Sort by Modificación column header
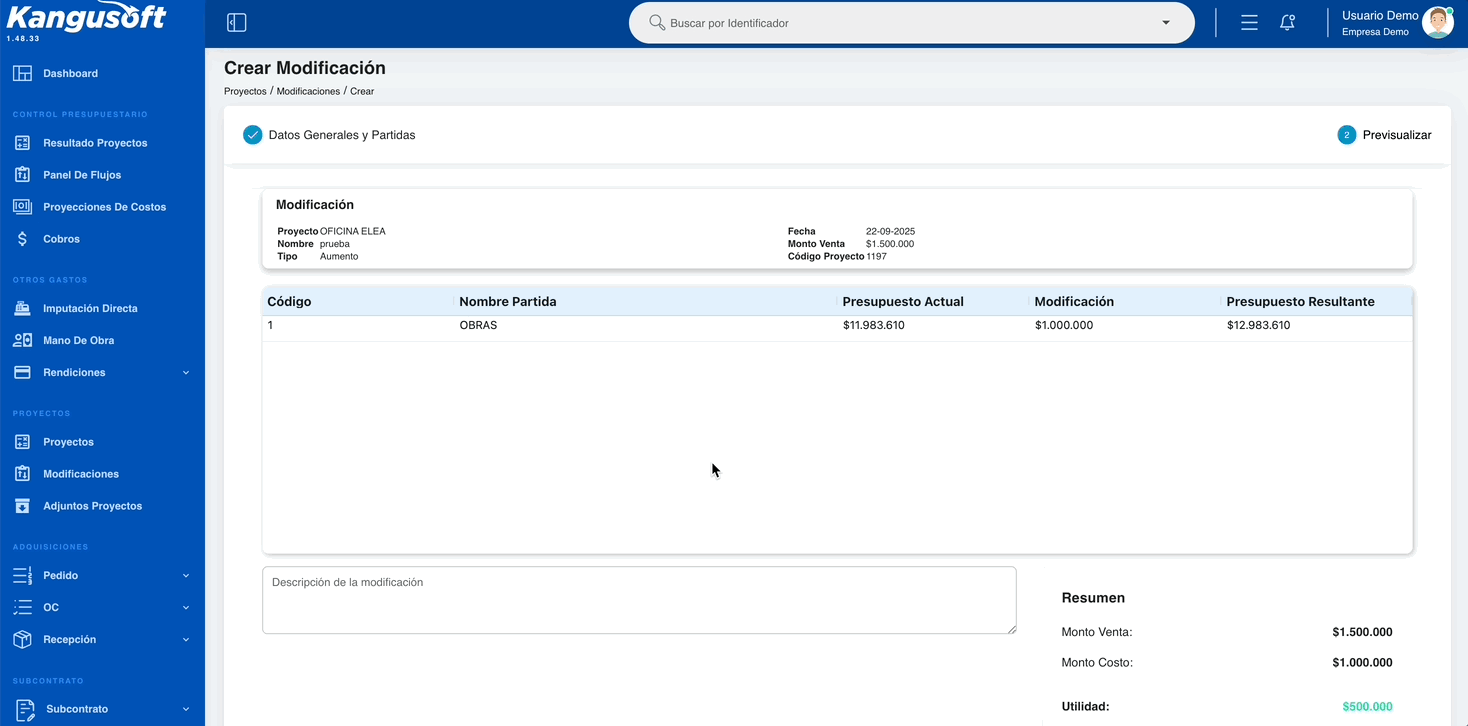This screenshot has width=1468, height=726. coord(1074,301)
